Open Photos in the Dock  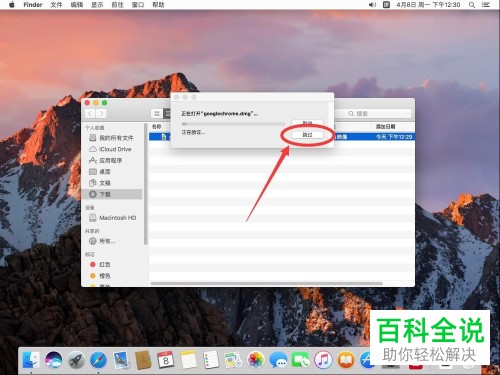tap(256, 360)
